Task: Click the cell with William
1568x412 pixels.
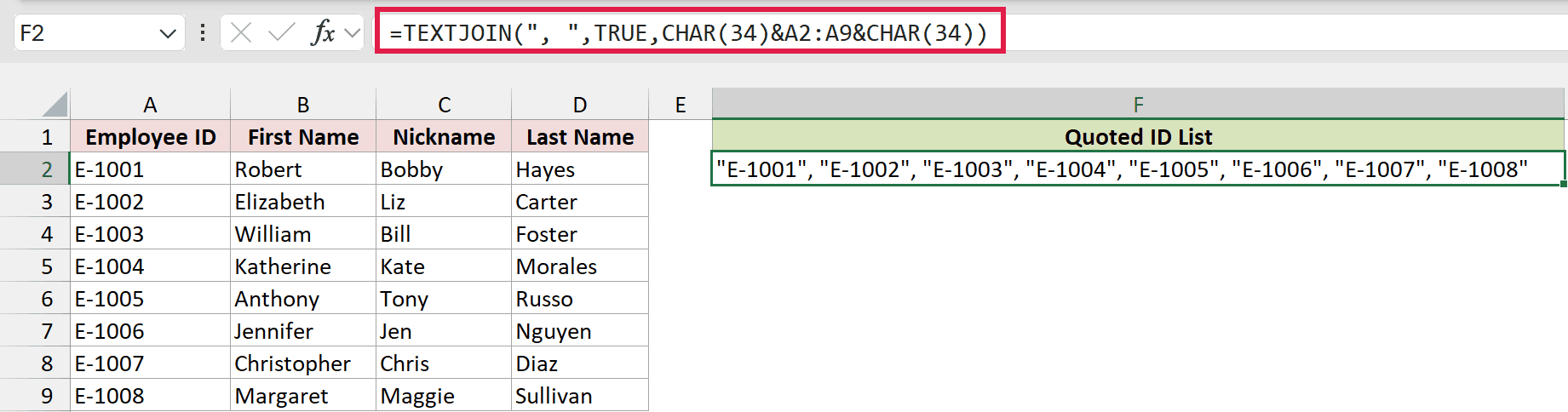Action: (303, 234)
